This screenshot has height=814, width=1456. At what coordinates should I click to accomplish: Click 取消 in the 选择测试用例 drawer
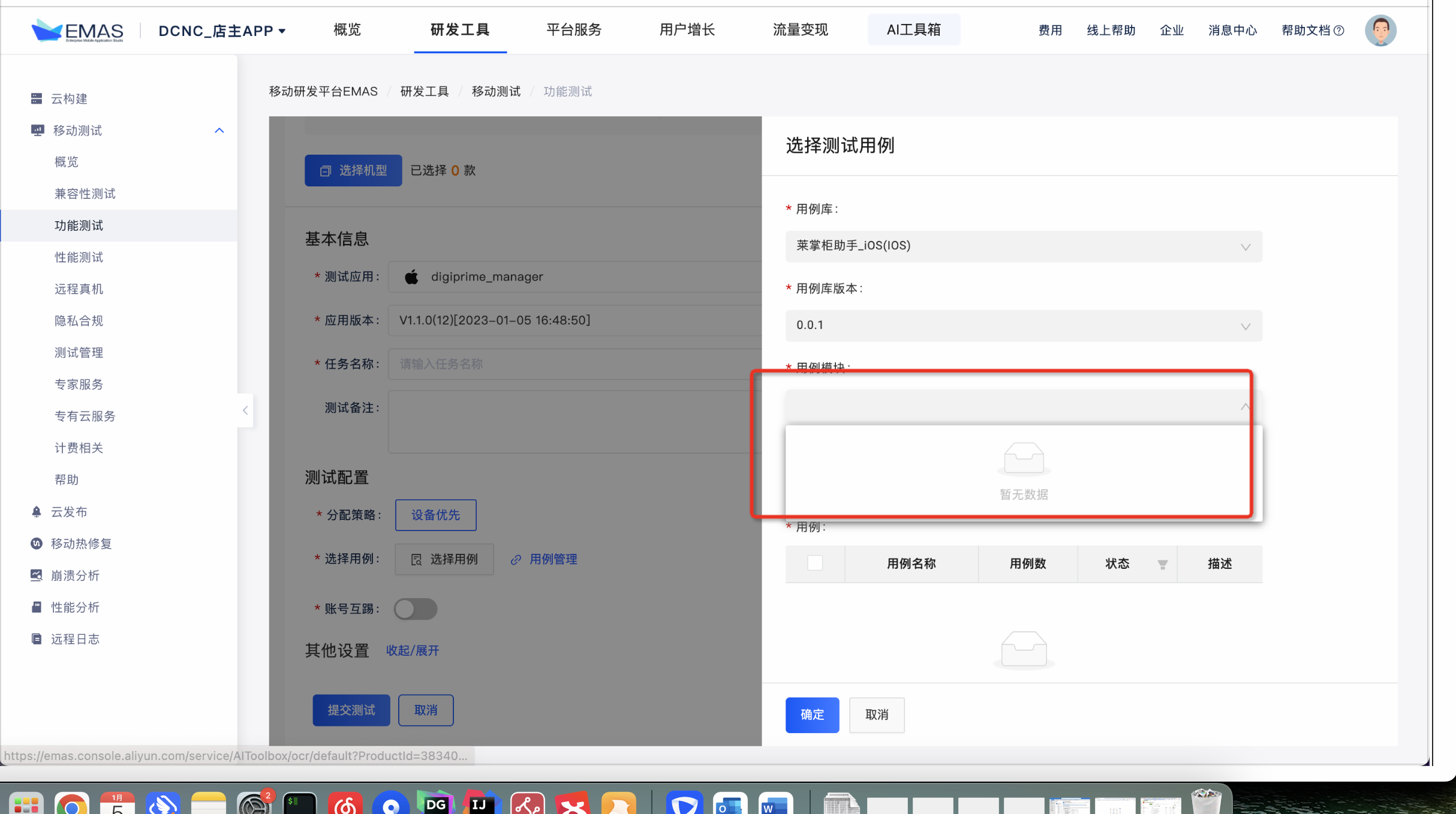coord(877,714)
